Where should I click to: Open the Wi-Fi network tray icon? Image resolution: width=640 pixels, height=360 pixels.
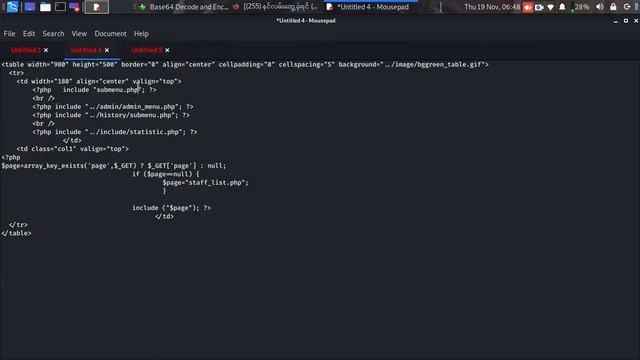pos(551,7)
